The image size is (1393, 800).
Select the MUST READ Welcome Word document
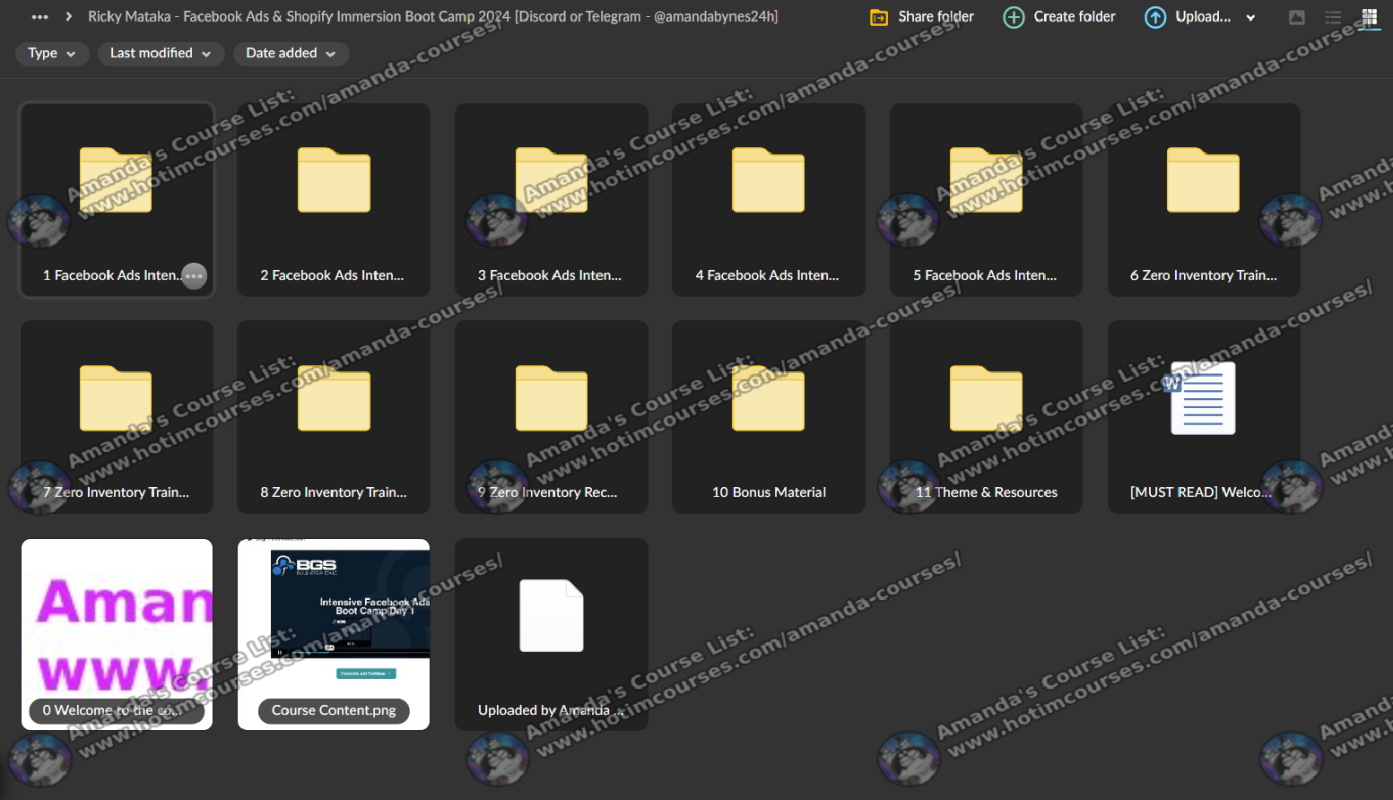tap(1203, 417)
